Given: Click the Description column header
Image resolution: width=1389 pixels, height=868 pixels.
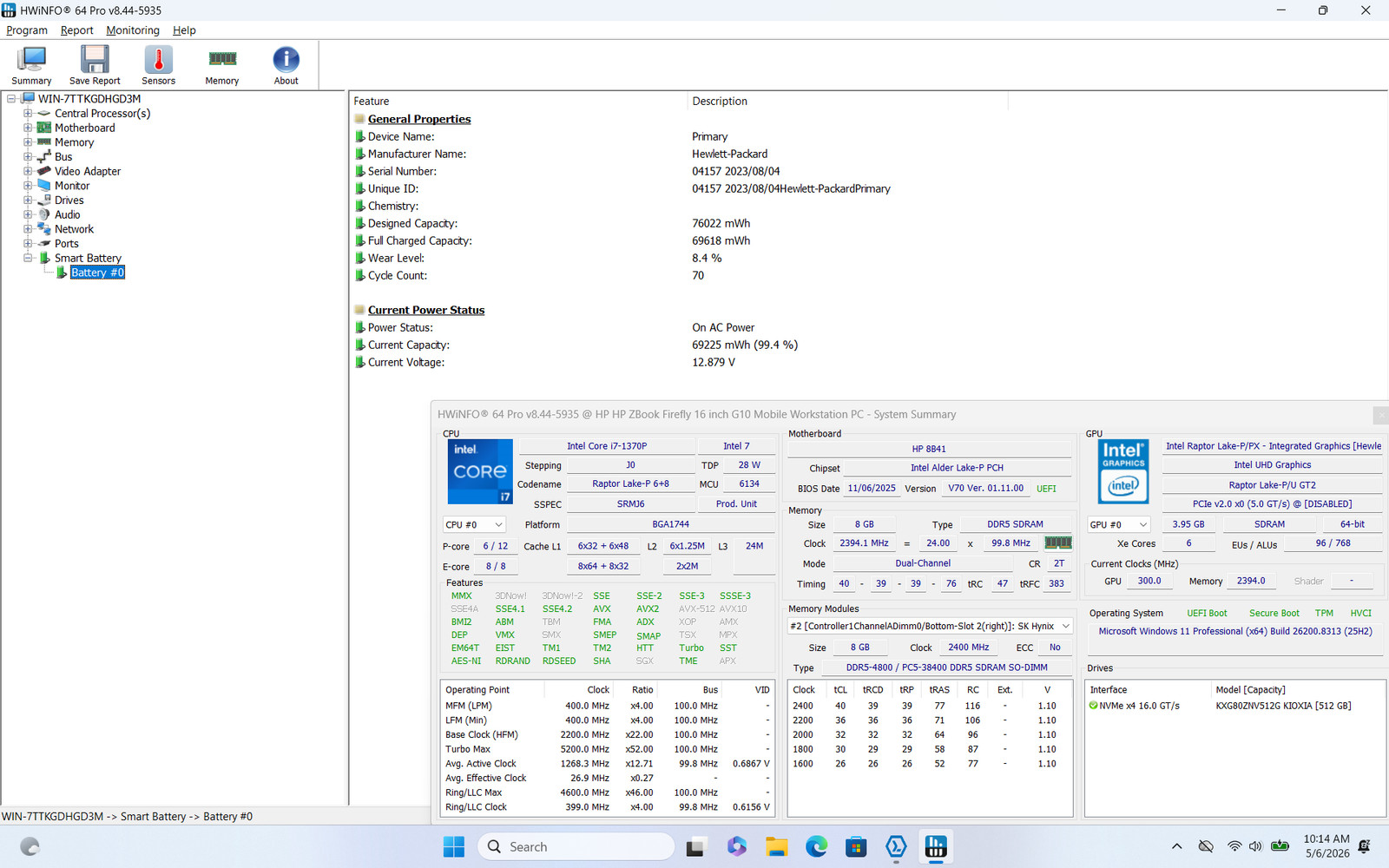Looking at the screenshot, I should [720, 102].
